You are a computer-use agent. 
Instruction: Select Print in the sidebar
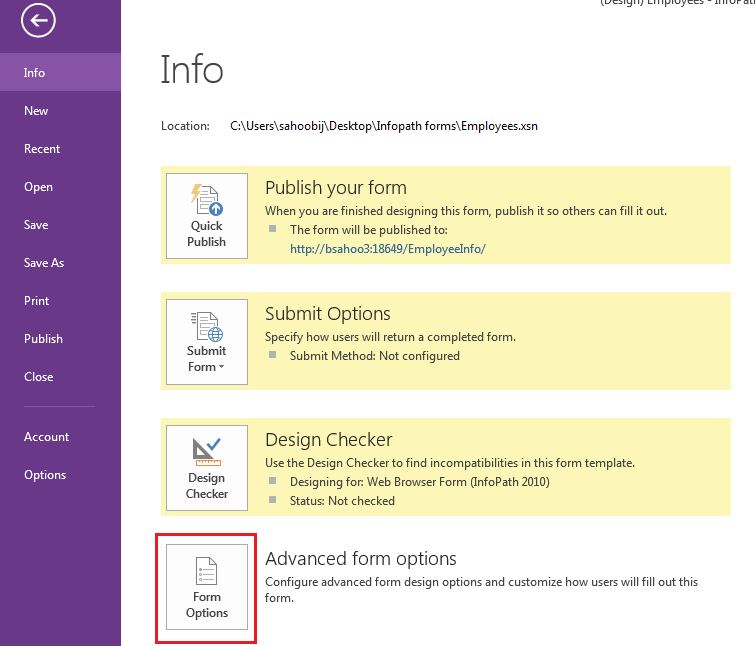click(x=60, y=300)
